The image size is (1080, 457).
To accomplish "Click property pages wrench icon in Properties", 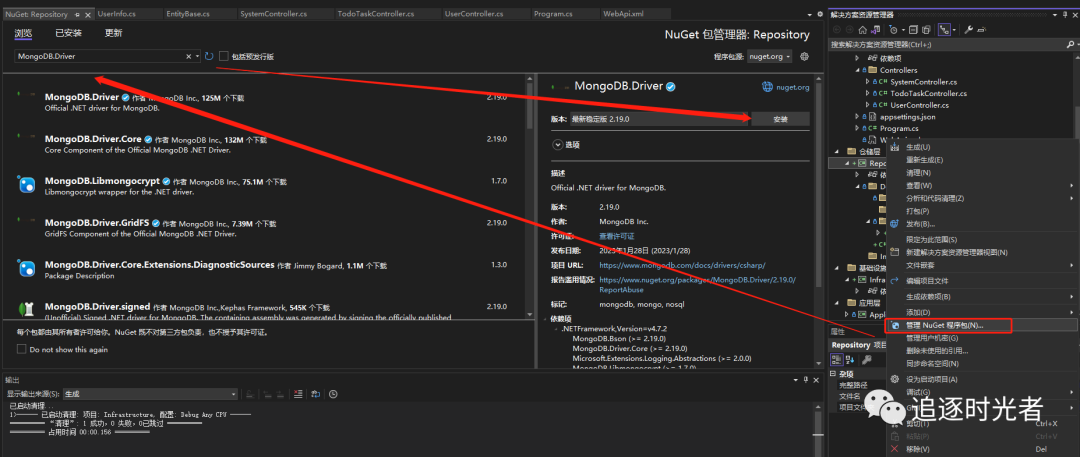I will (866, 360).
